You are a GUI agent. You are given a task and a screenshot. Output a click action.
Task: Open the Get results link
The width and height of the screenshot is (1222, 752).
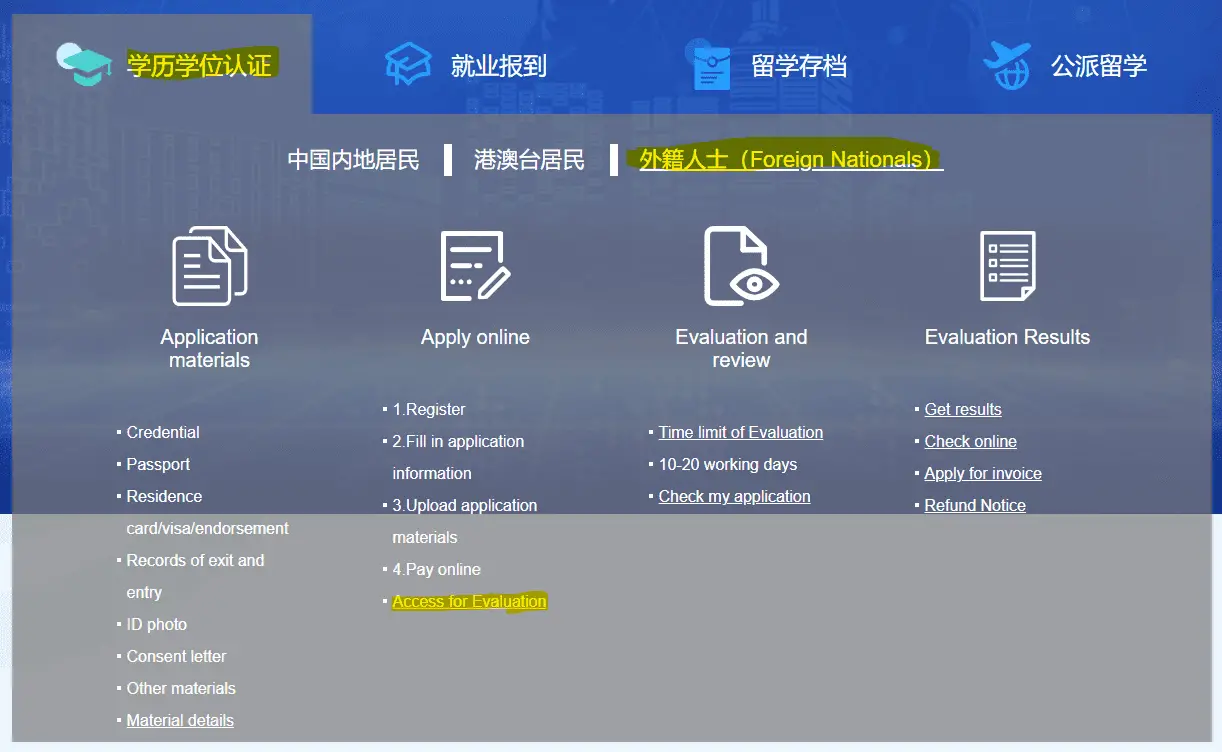click(x=963, y=409)
